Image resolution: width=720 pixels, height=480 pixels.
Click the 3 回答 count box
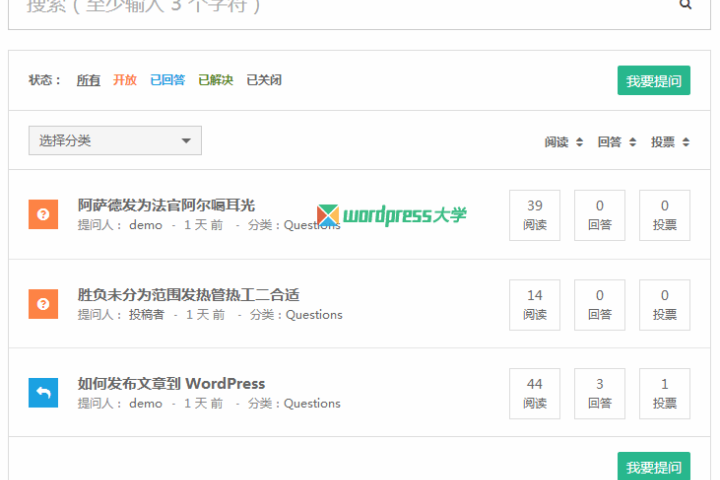pos(600,394)
